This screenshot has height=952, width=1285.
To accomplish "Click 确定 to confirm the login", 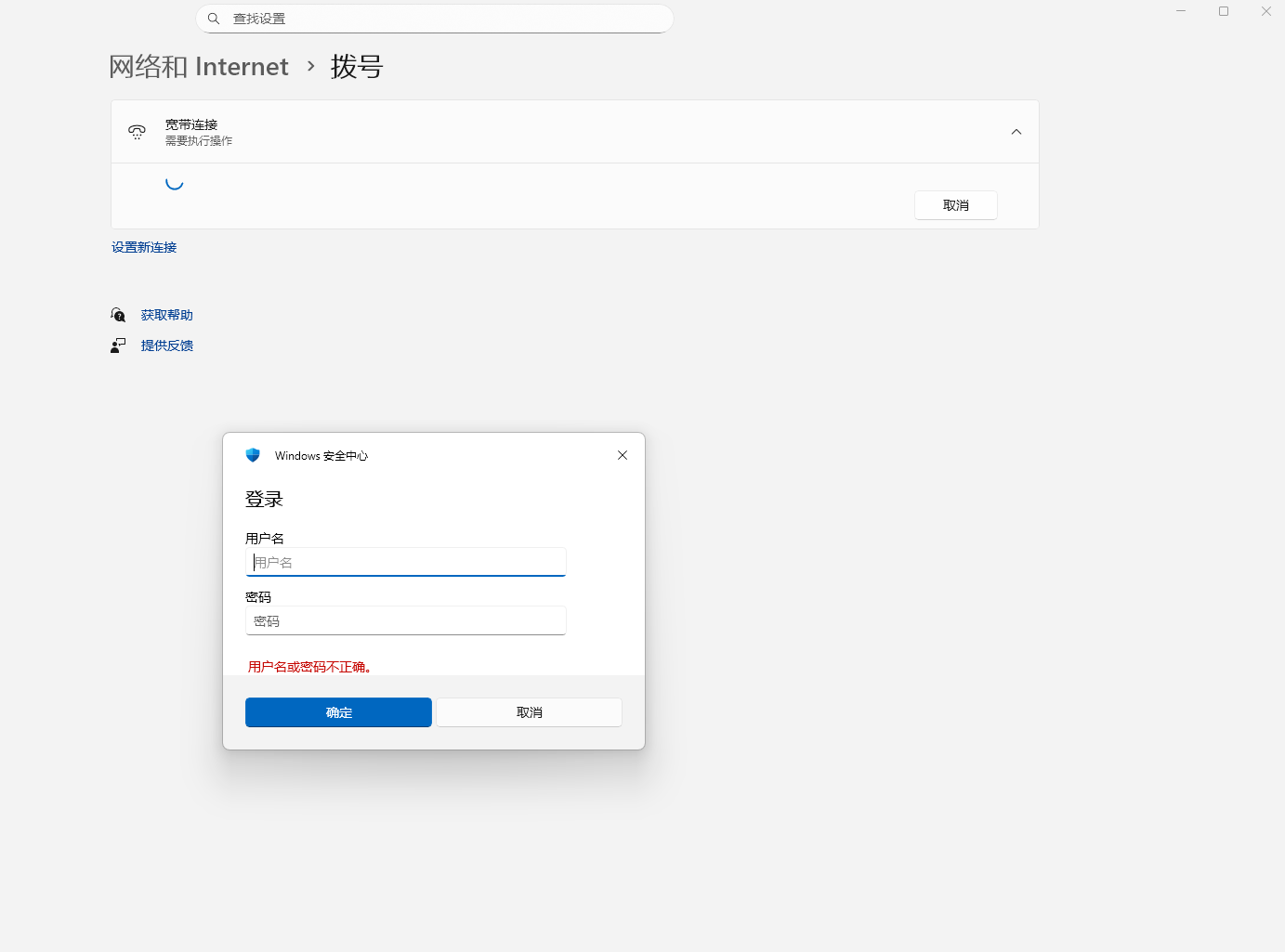I will click(x=338, y=711).
